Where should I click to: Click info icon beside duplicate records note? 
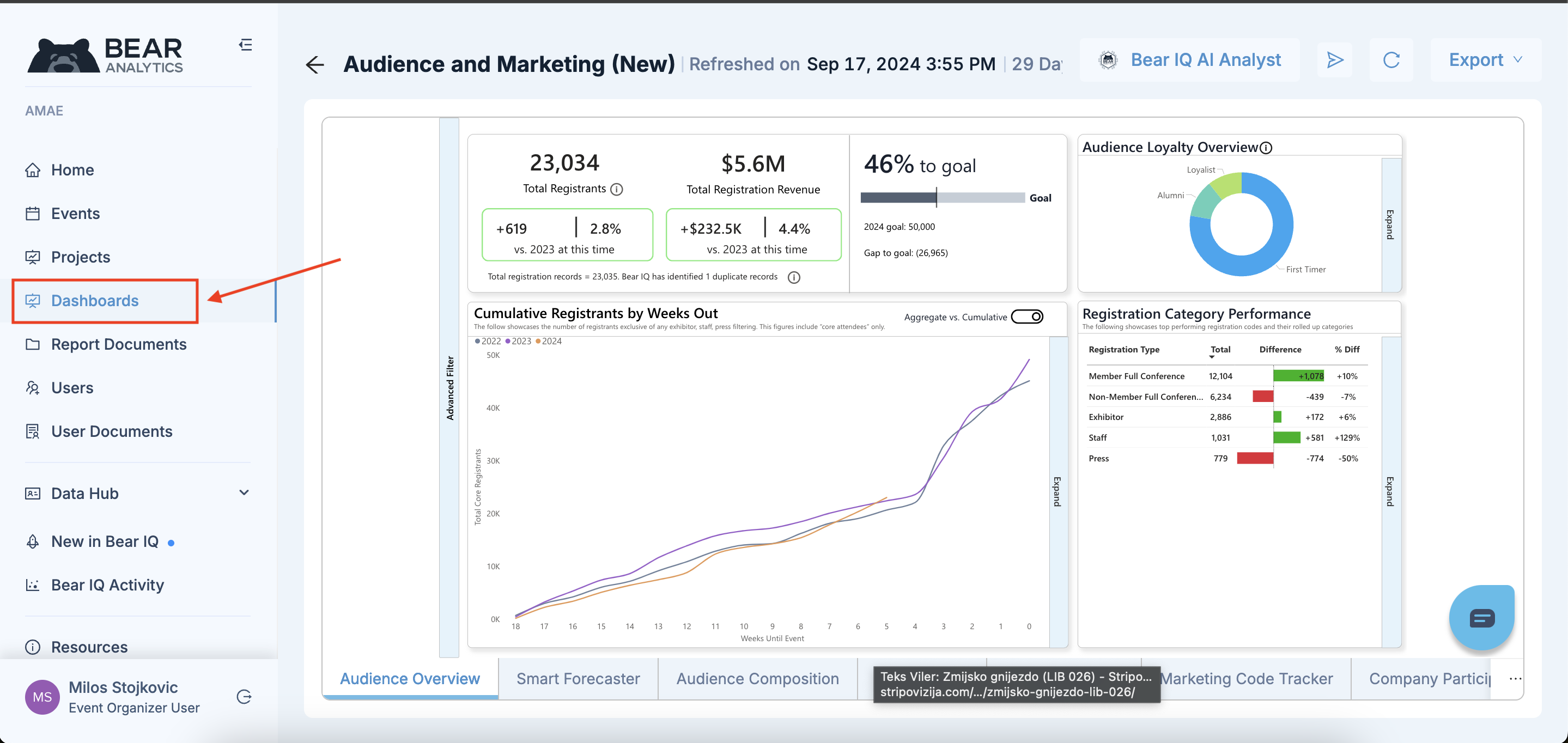(794, 277)
